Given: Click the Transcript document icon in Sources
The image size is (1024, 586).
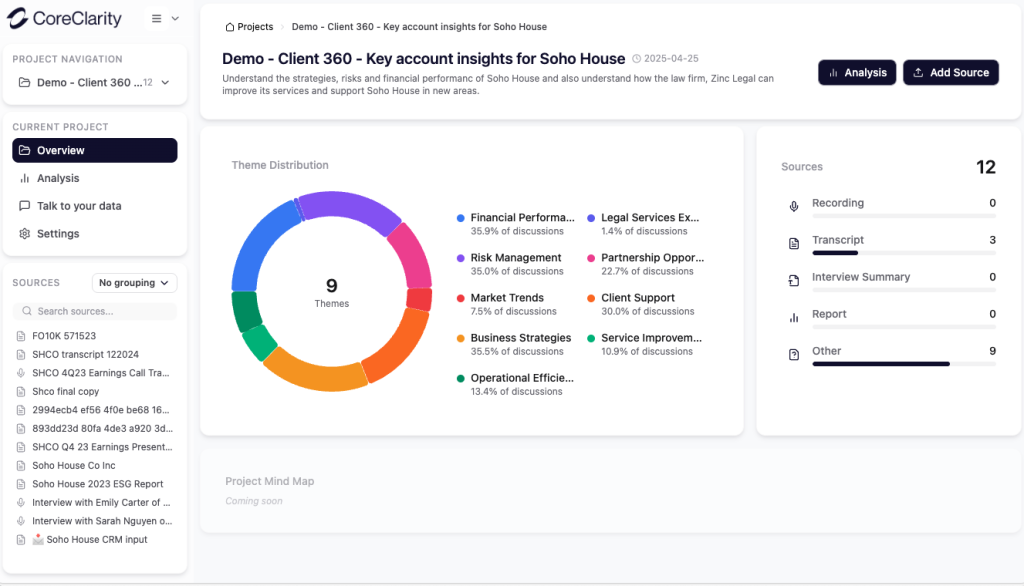Looking at the screenshot, I should click(x=794, y=243).
